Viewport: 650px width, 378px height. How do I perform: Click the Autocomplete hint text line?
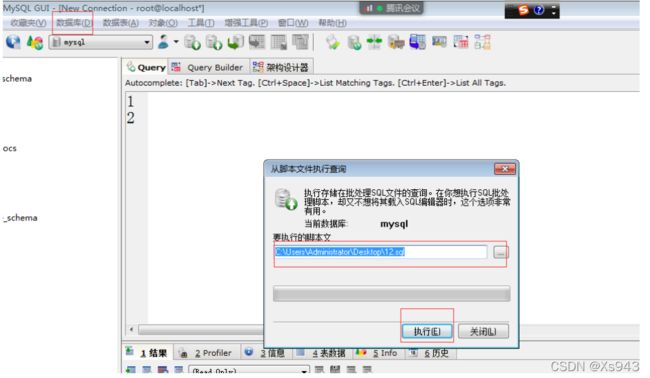pos(315,83)
